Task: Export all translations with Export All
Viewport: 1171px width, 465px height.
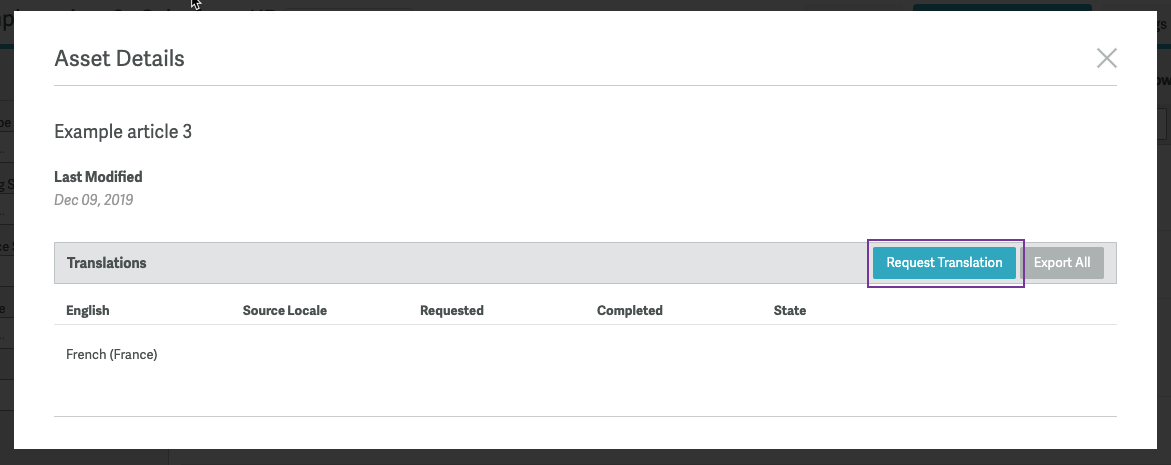Action: (x=1061, y=263)
